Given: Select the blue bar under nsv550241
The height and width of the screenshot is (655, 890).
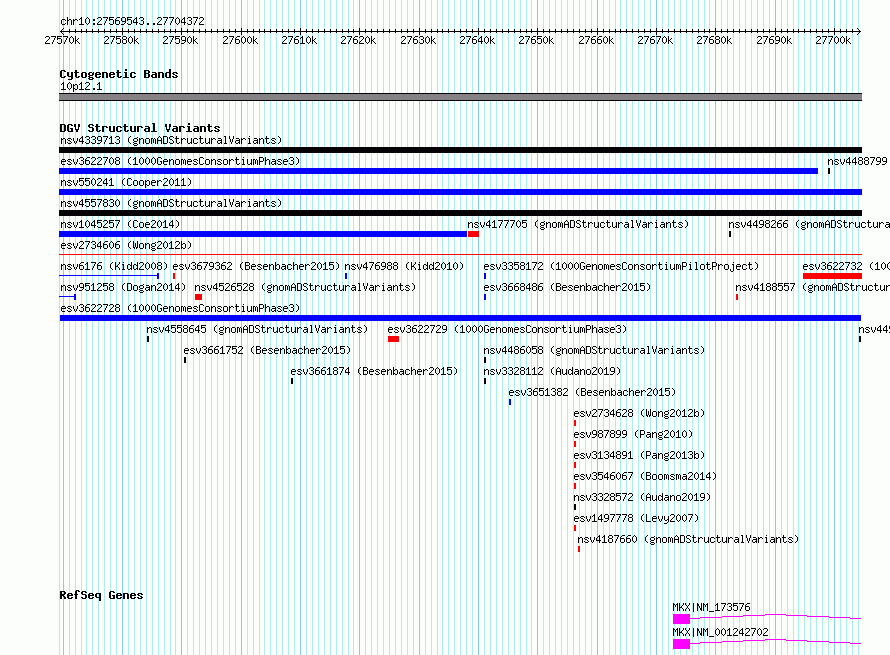Looking at the screenshot, I should pyautogui.click(x=460, y=192).
